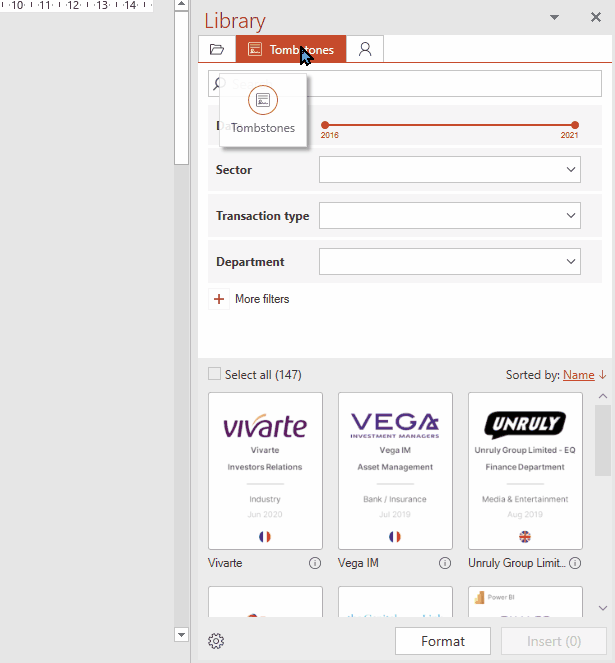Click the Library pane title
The image size is (615, 663).
tap(235, 21)
